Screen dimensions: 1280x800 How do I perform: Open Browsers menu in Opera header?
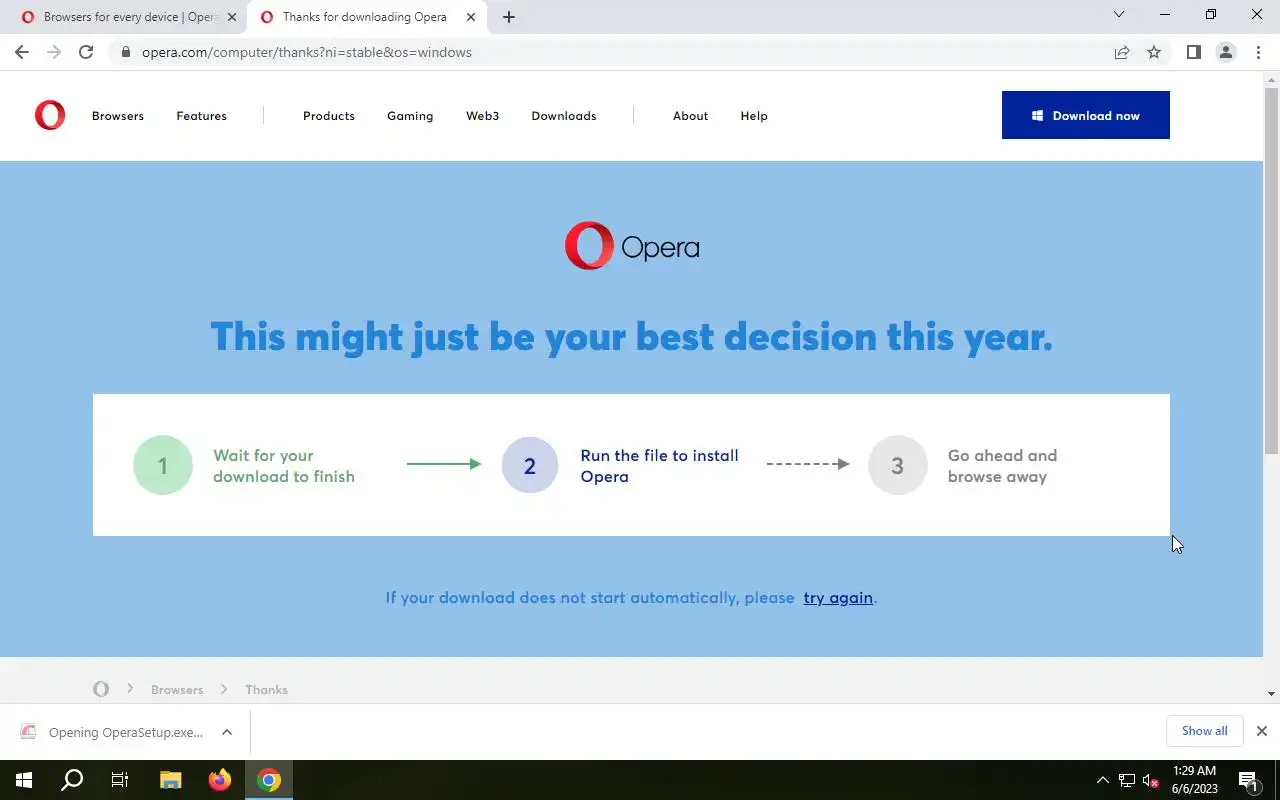pos(118,116)
